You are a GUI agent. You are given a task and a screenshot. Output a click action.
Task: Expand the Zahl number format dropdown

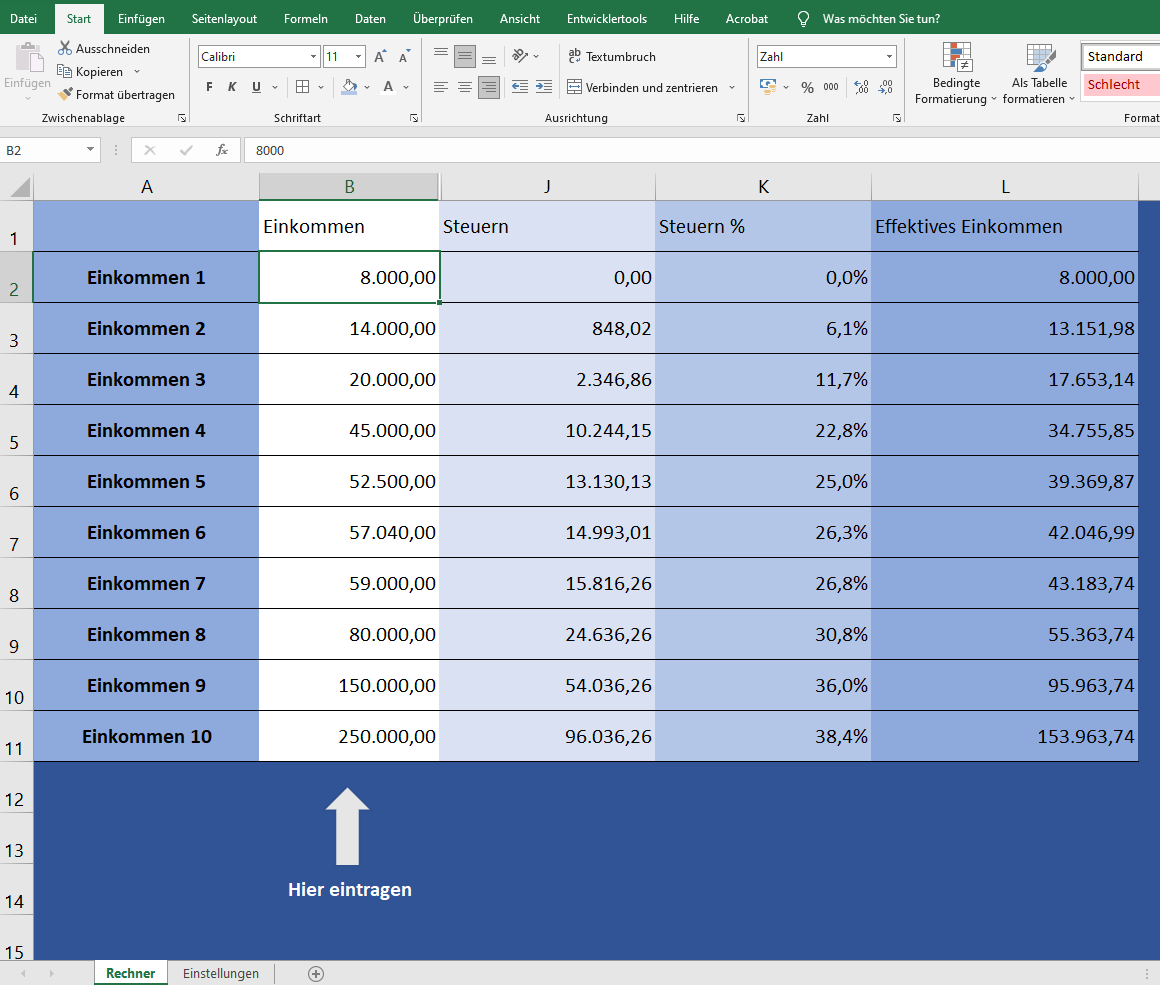click(889, 57)
